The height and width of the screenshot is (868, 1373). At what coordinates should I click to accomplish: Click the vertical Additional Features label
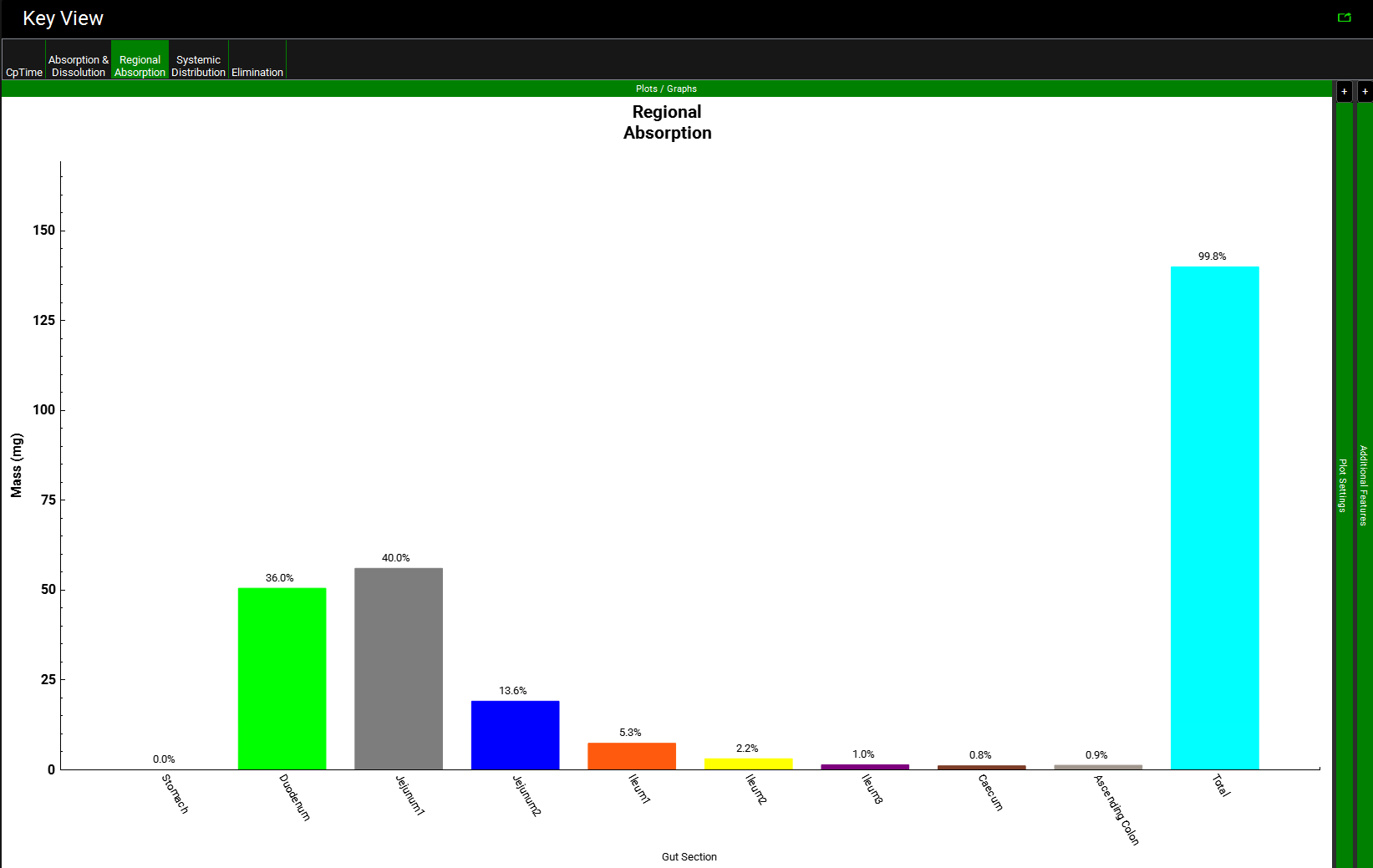tap(1364, 485)
